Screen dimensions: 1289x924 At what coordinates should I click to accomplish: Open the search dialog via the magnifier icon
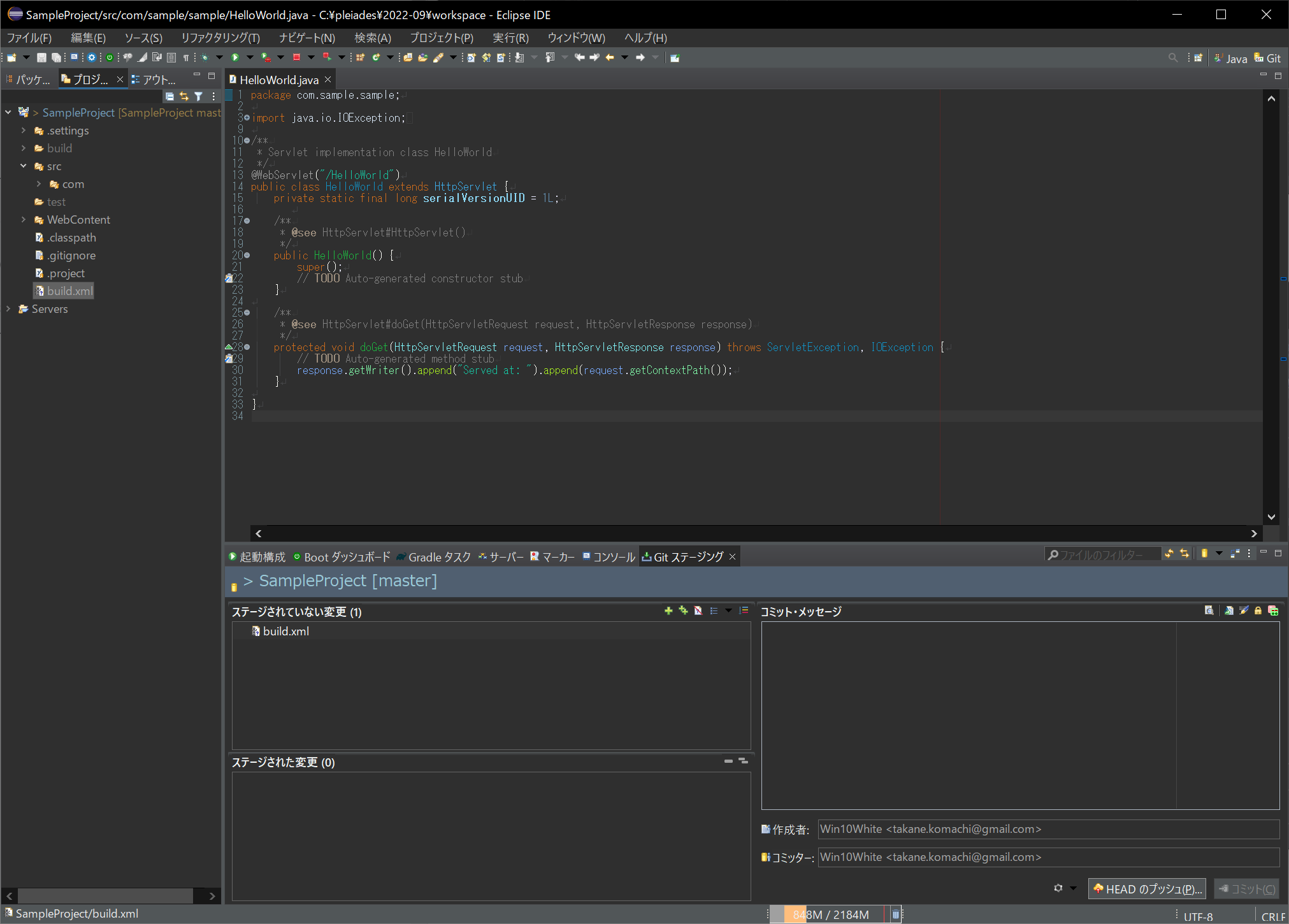tap(1173, 57)
